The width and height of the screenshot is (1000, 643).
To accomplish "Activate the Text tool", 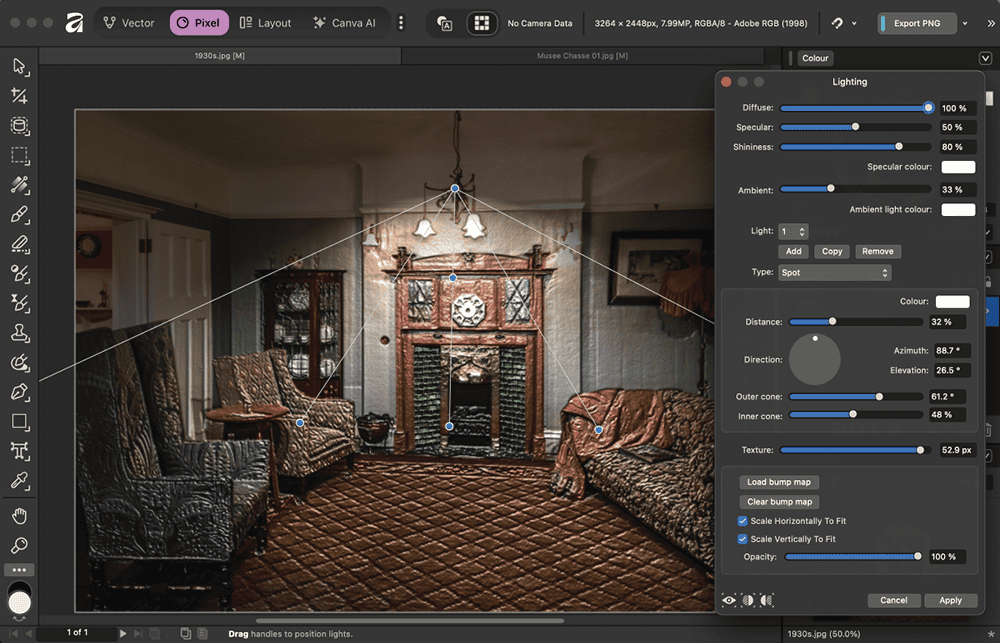I will (x=19, y=451).
